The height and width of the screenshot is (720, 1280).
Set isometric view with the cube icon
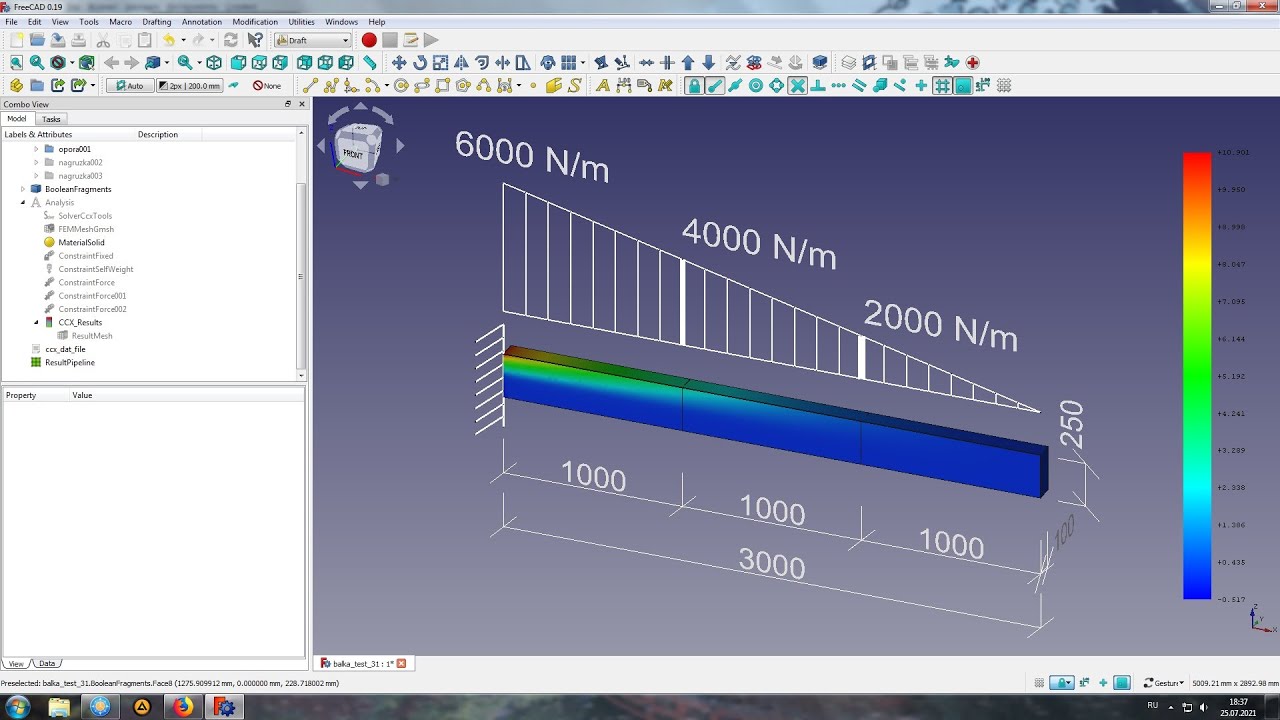tap(214, 63)
